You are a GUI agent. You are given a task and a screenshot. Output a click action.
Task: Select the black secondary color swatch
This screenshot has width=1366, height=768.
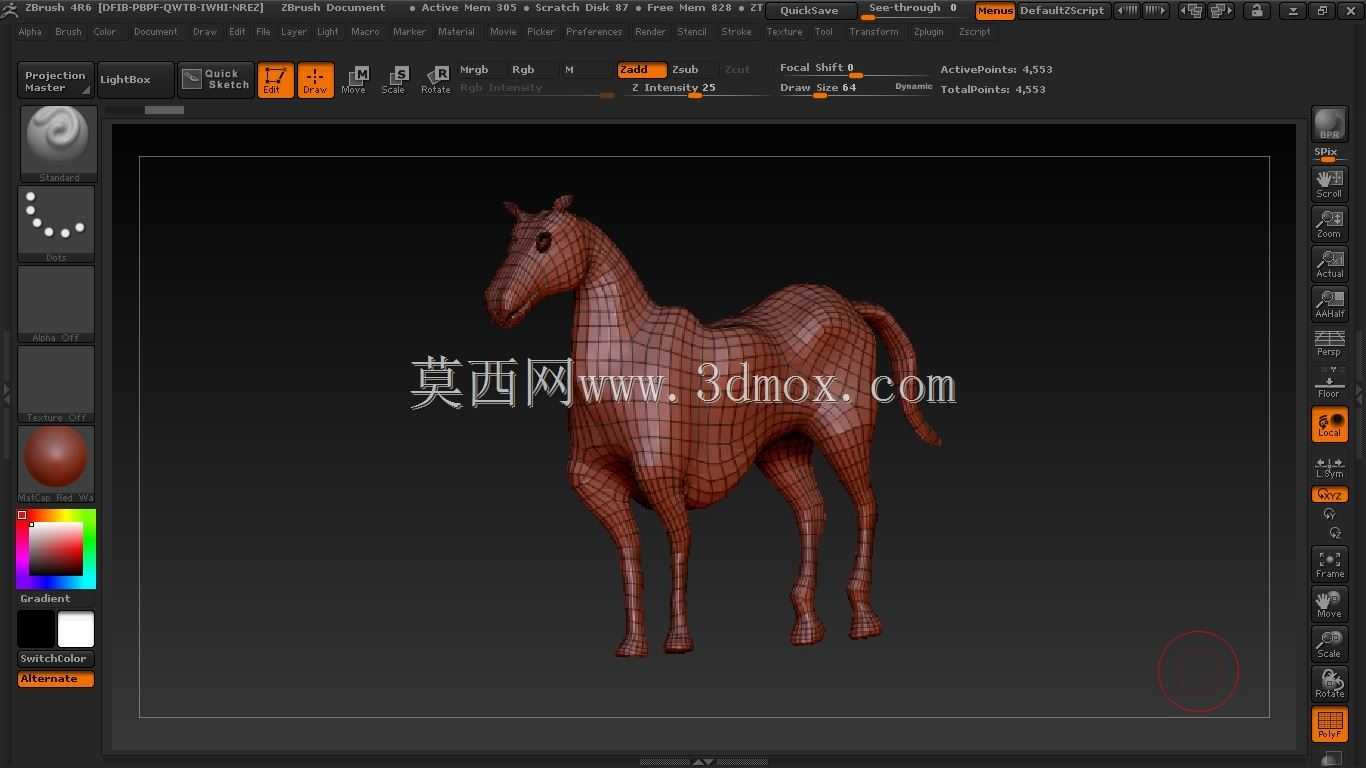(36, 630)
